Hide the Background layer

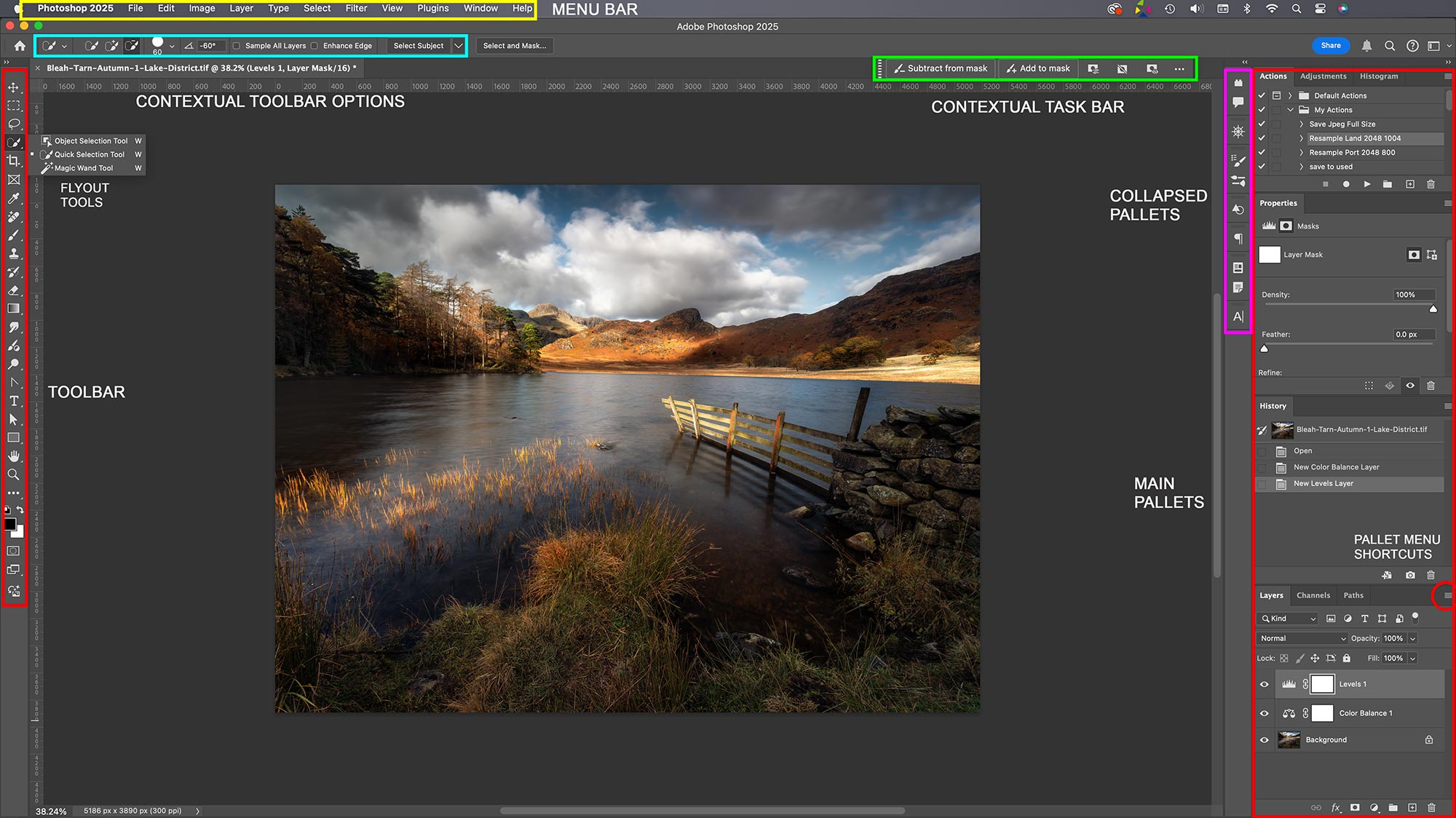(1265, 739)
